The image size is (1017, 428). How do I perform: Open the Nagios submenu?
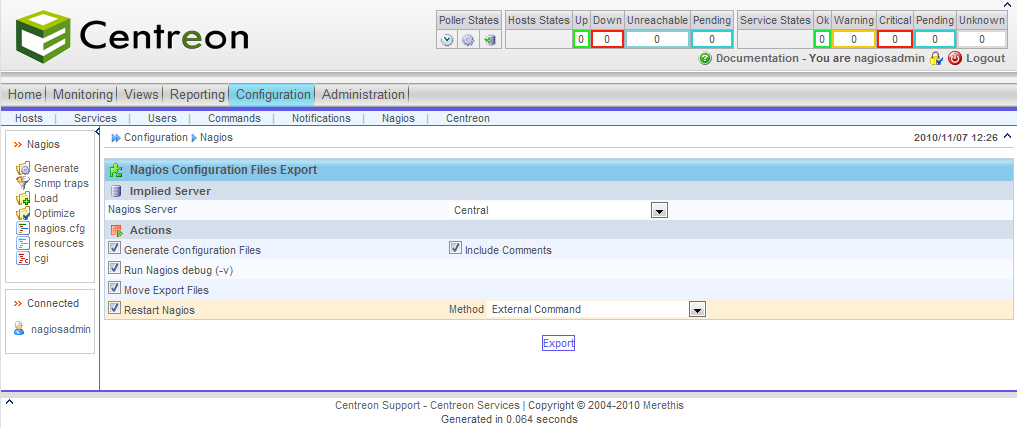click(398, 119)
